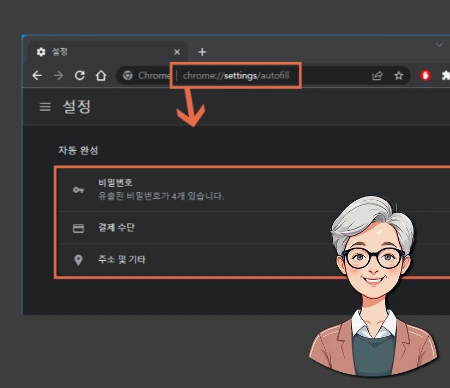
Task: Open the extensions puzzle icon
Action: tap(446, 76)
